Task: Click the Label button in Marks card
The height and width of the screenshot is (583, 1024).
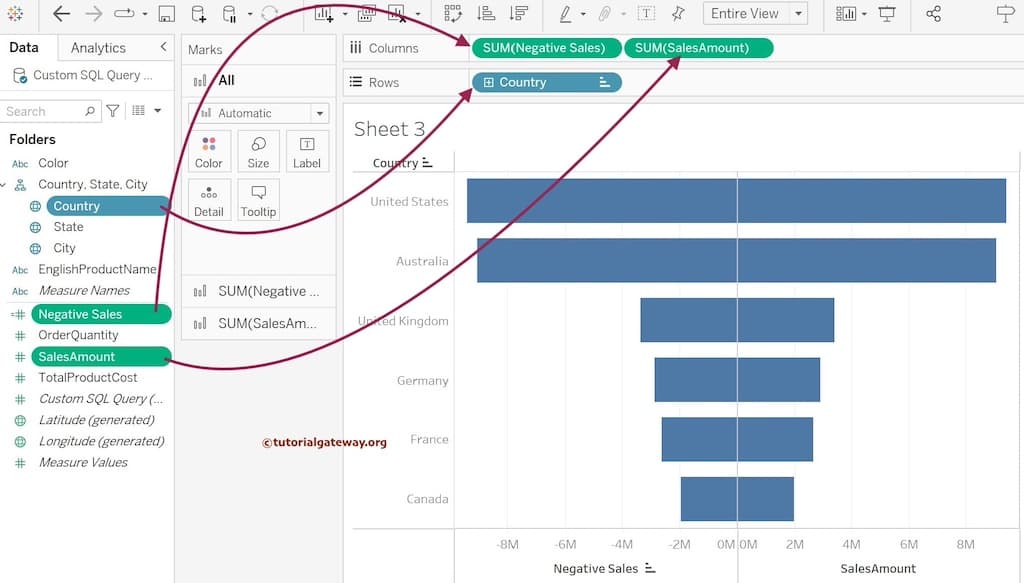Action: pos(307,151)
